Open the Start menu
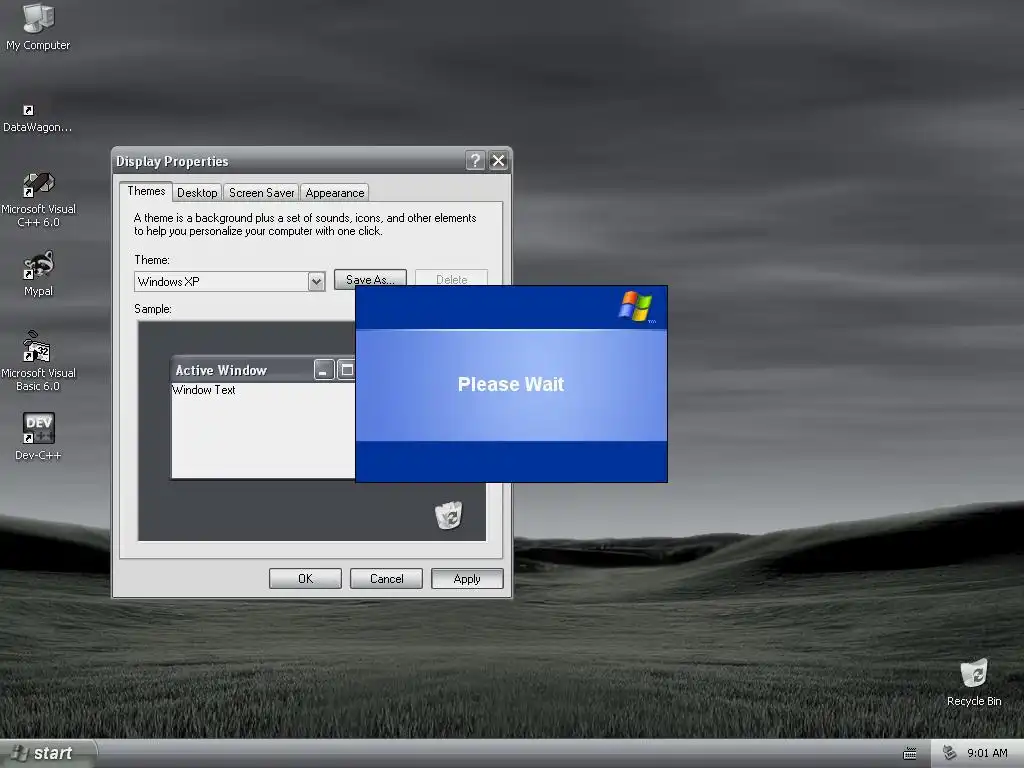The width and height of the screenshot is (1024, 768). point(46,753)
